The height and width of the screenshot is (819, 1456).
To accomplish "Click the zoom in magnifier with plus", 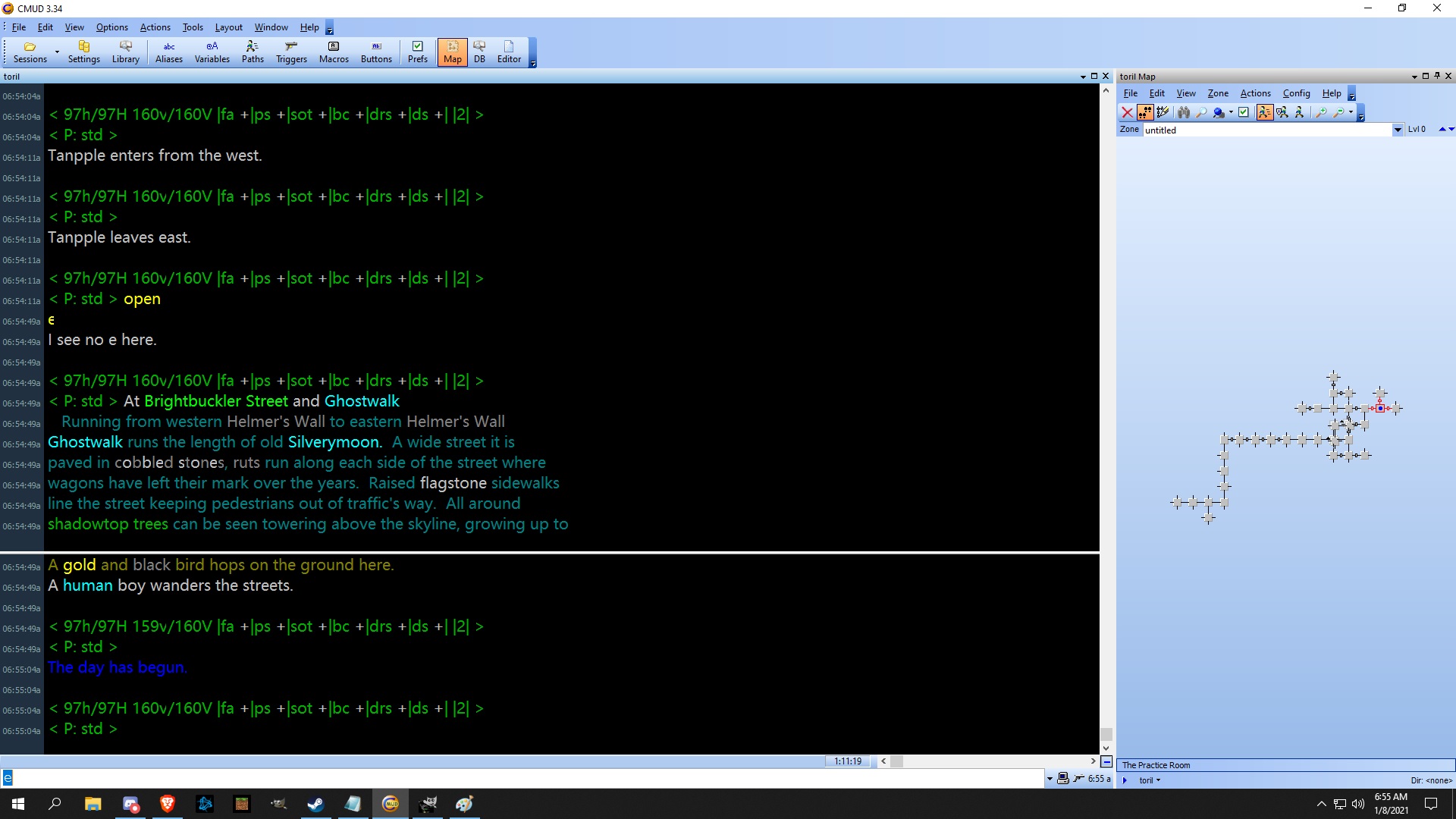I will [1321, 112].
